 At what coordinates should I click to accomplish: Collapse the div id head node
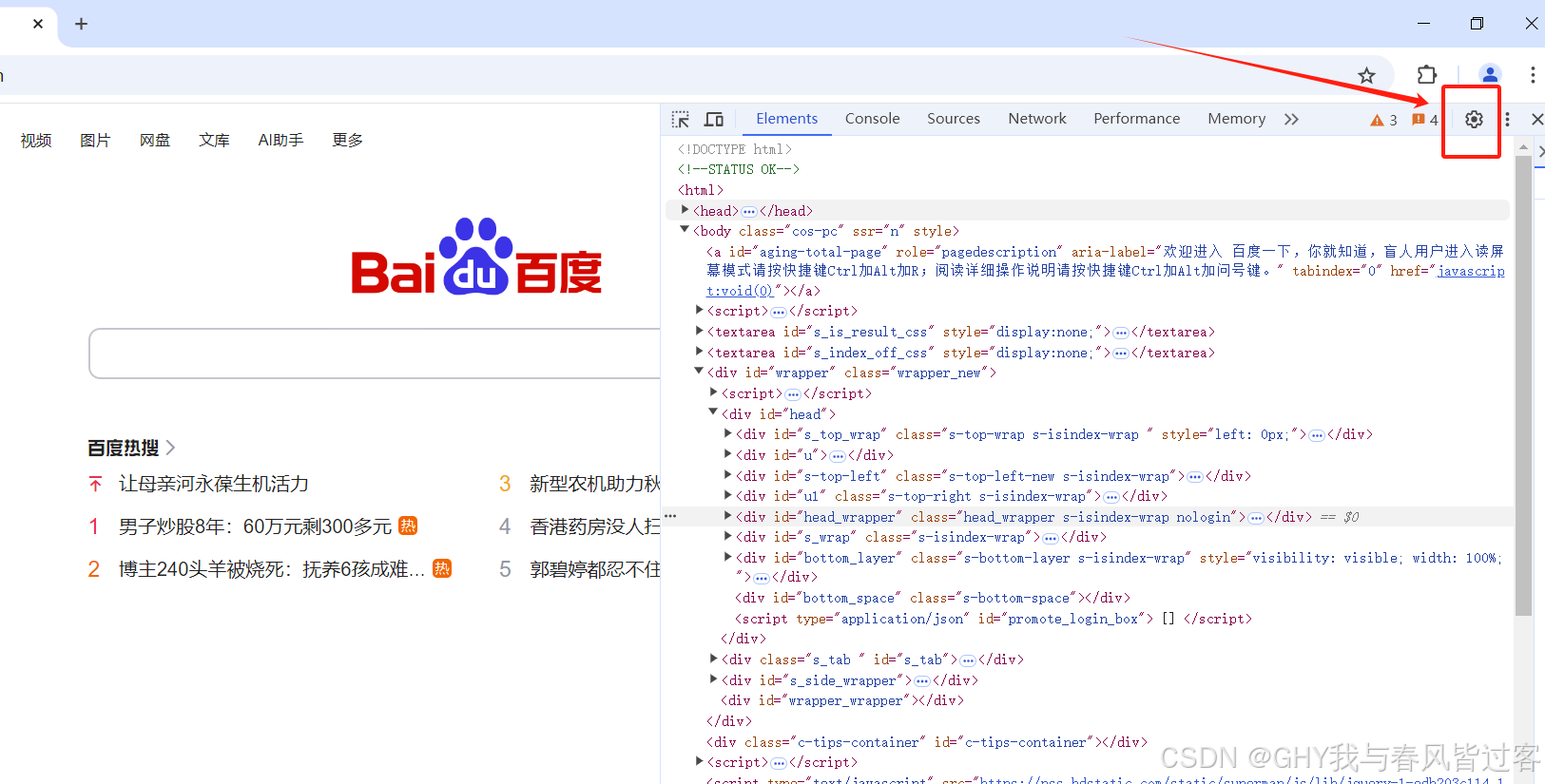pos(713,411)
